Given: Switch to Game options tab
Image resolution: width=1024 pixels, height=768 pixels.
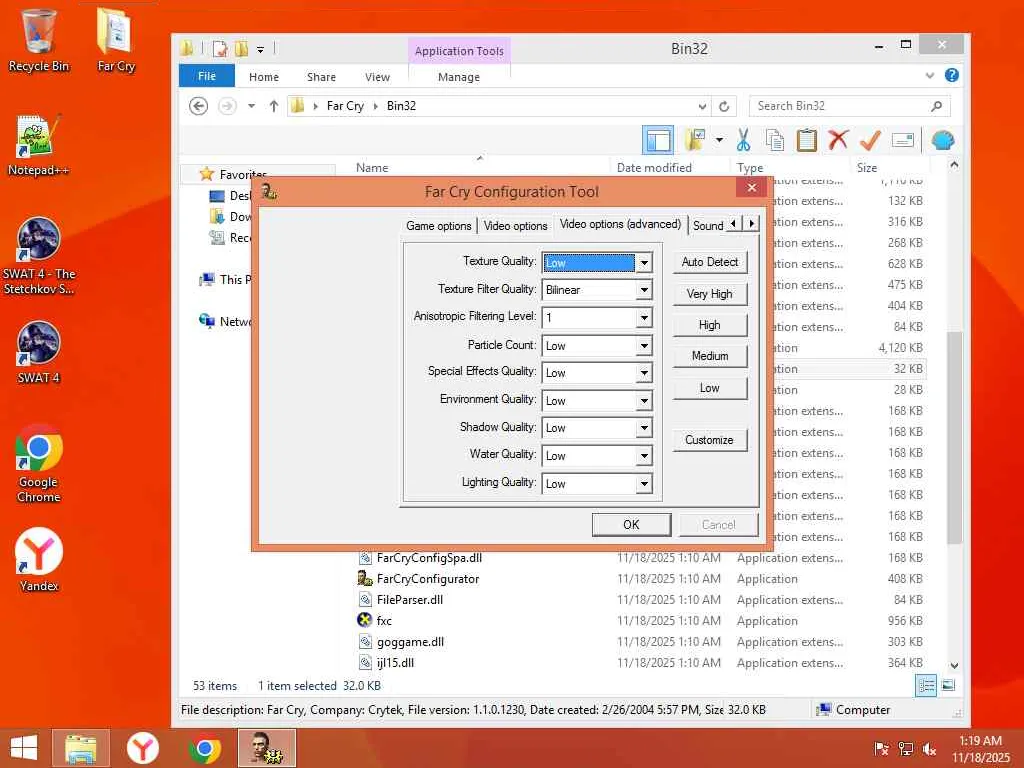Looking at the screenshot, I should pos(438,226).
